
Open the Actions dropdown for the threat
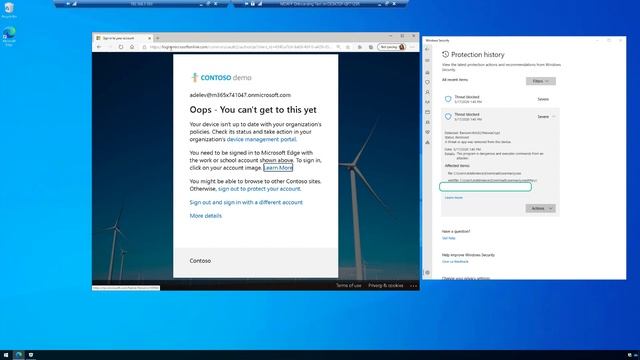coord(540,208)
